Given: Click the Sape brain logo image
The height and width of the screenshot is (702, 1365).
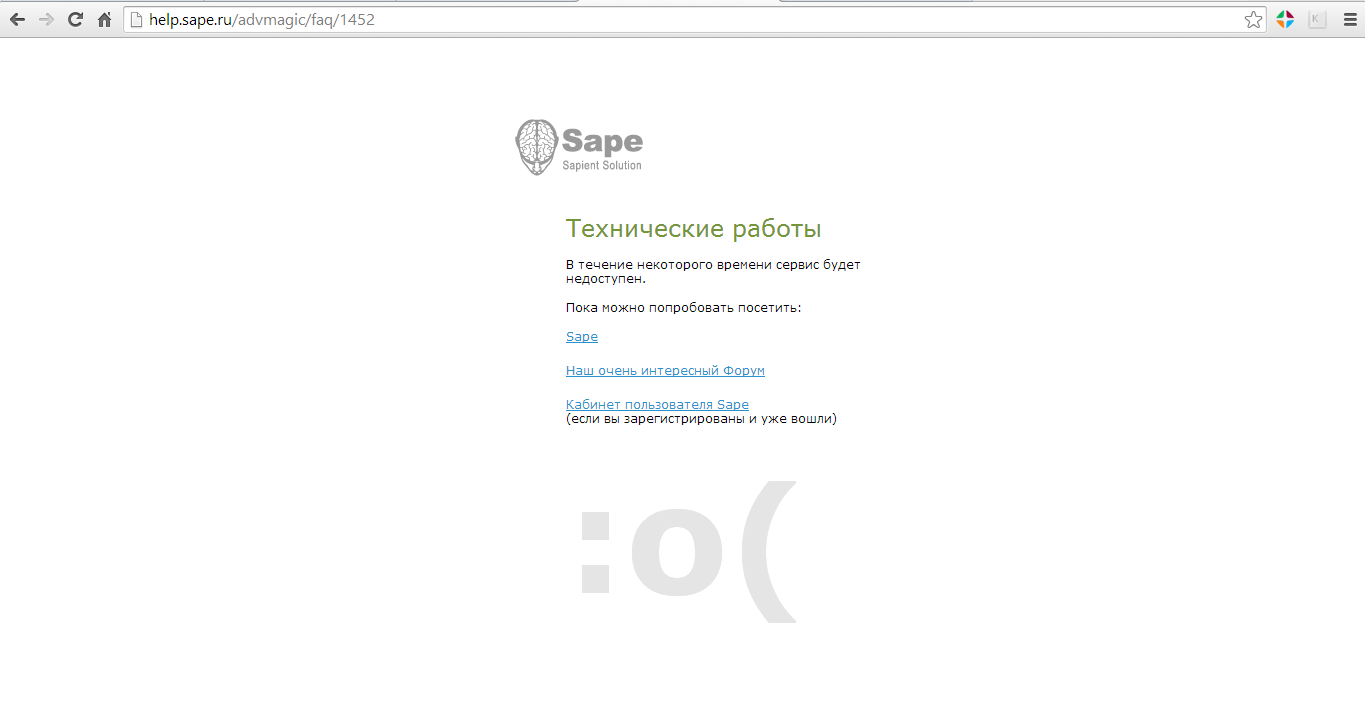Looking at the screenshot, I should pos(535,147).
